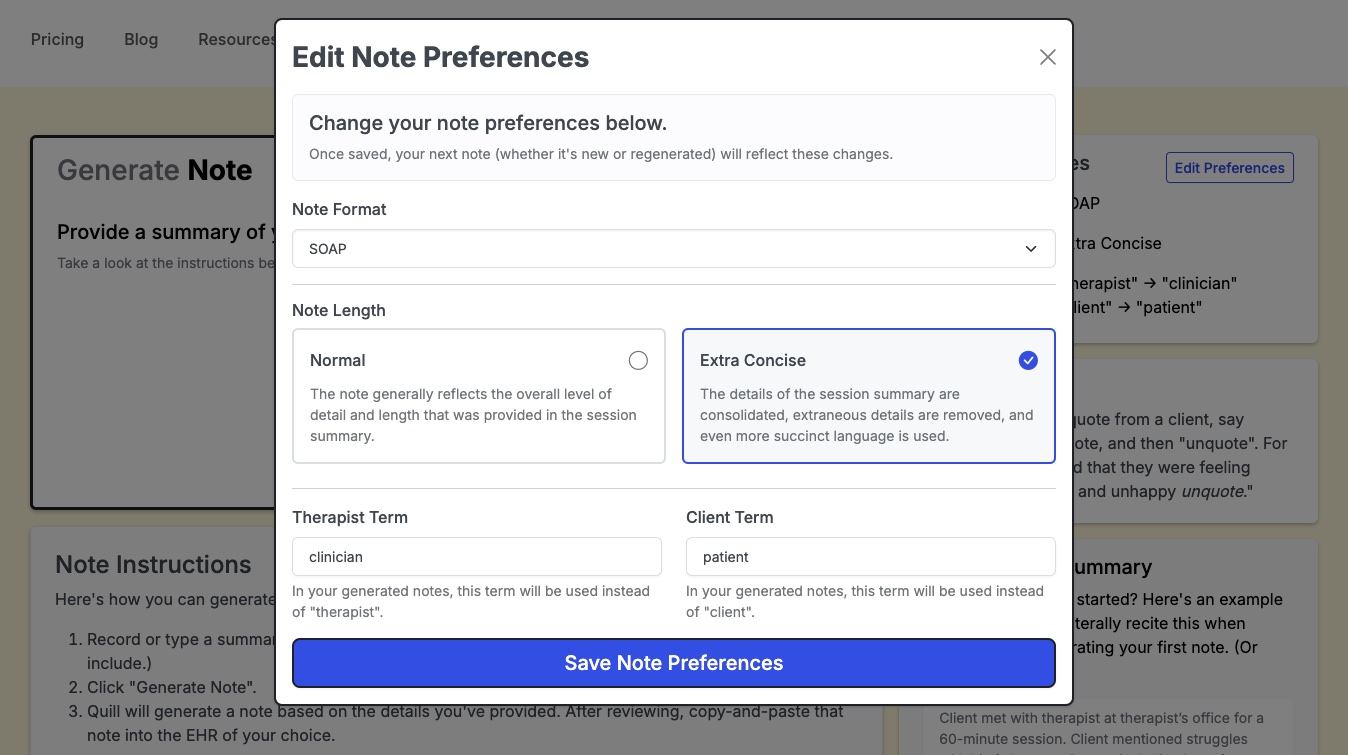The width and height of the screenshot is (1348, 755).
Task: Click Edit Preferences button behind dialog
Action: click(x=1229, y=168)
